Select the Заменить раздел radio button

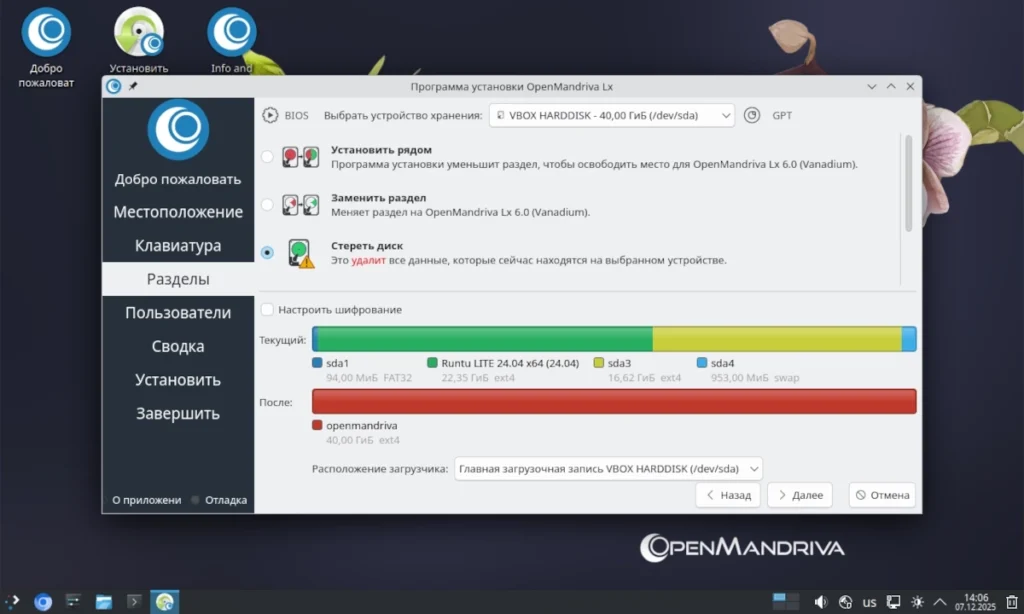pyautogui.click(x=267, y=205)
